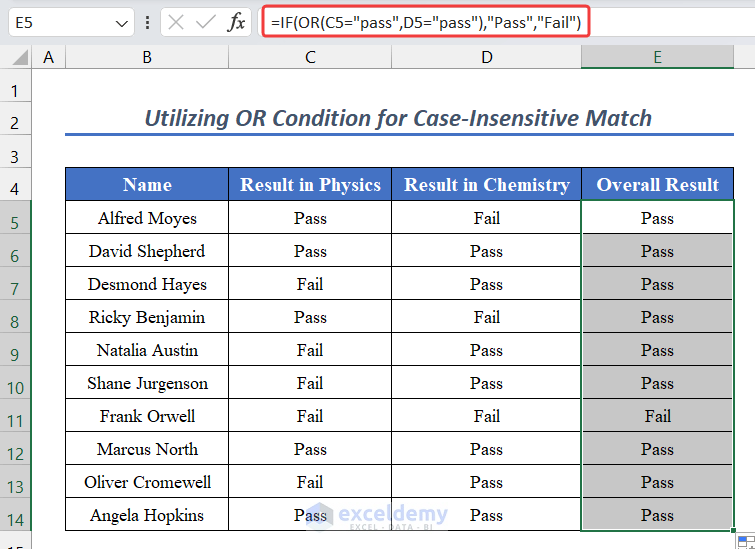Click the Name Box showing E5
The image size is (755, 549).
tap(60, 22)
